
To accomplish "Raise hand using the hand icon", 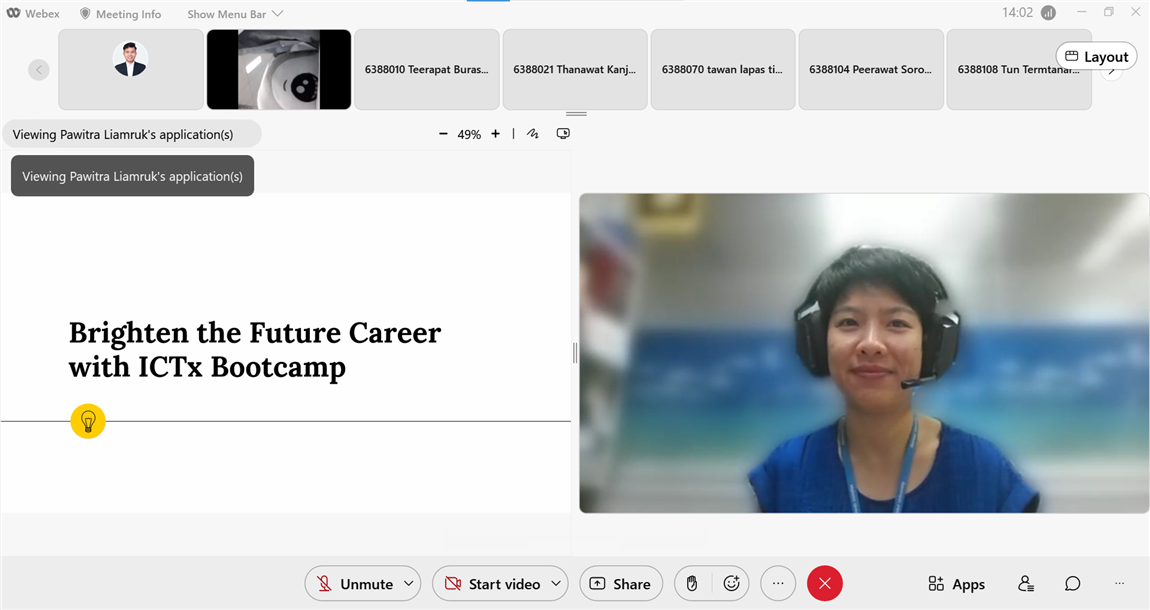I will click(x=692, y=584).
